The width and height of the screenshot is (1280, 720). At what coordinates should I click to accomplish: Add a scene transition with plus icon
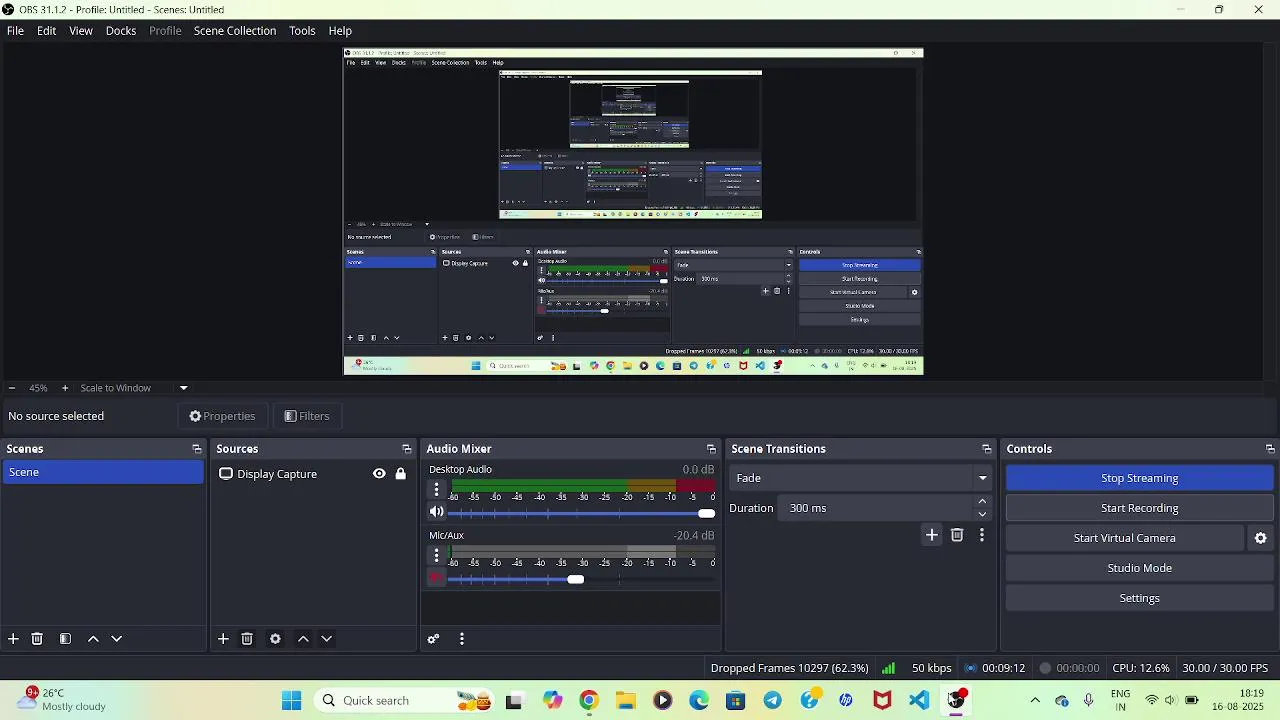coord(932,535)
